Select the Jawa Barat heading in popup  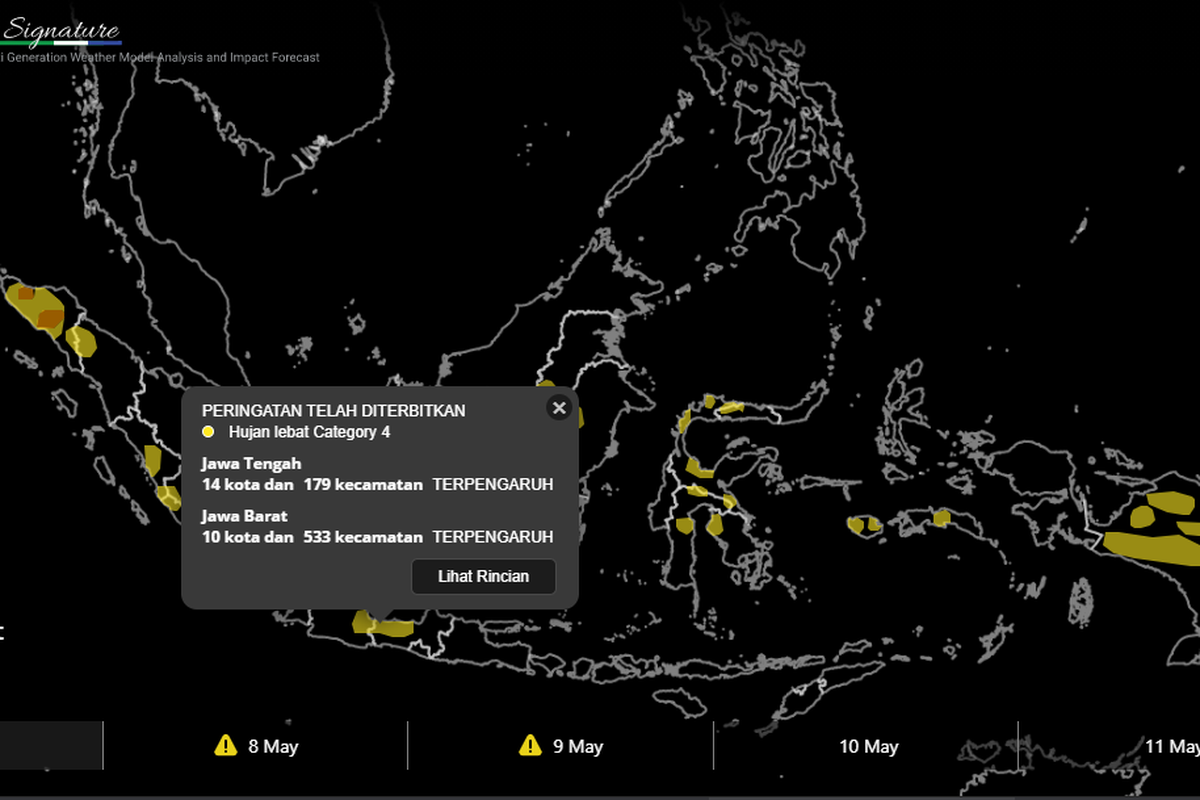[x=244, y=516]
